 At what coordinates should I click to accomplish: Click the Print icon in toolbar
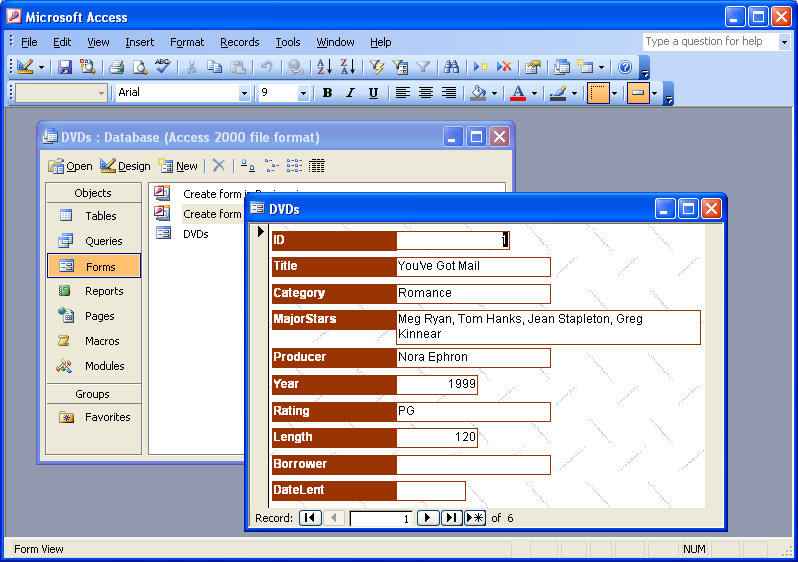point(117,67)
